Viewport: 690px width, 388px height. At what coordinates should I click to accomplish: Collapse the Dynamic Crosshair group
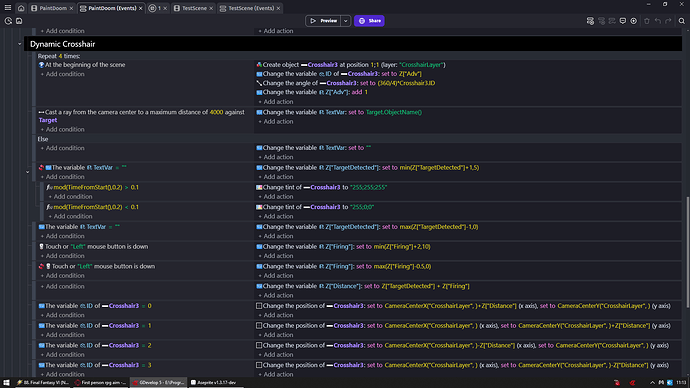click(x=19, y=44)
